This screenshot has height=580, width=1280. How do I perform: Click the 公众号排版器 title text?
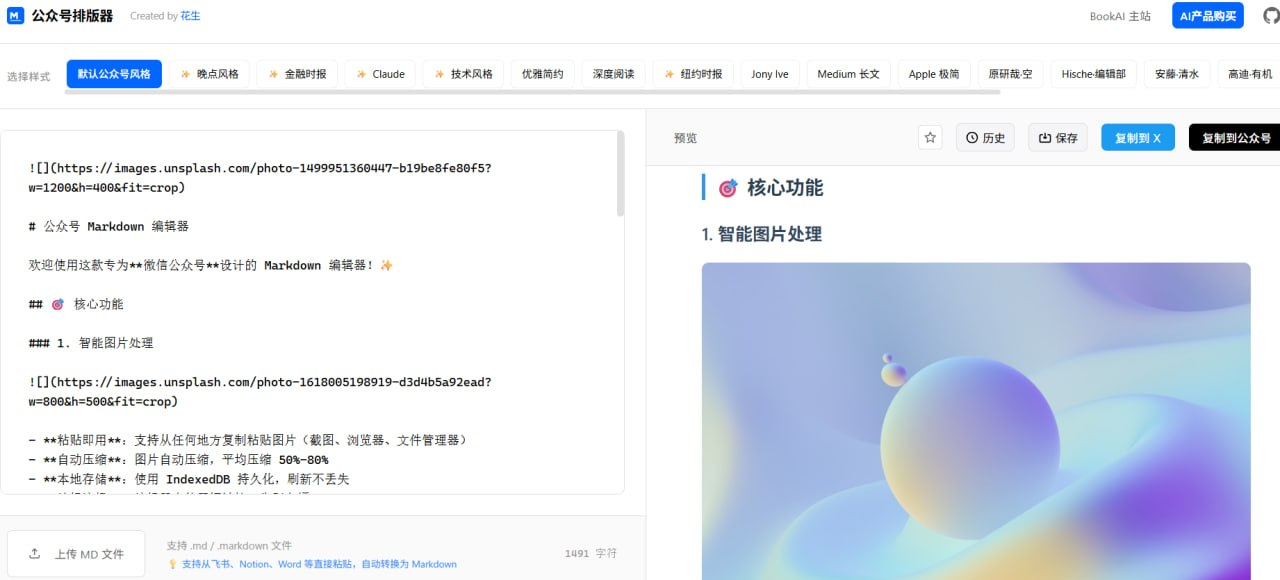click(72, 16)
